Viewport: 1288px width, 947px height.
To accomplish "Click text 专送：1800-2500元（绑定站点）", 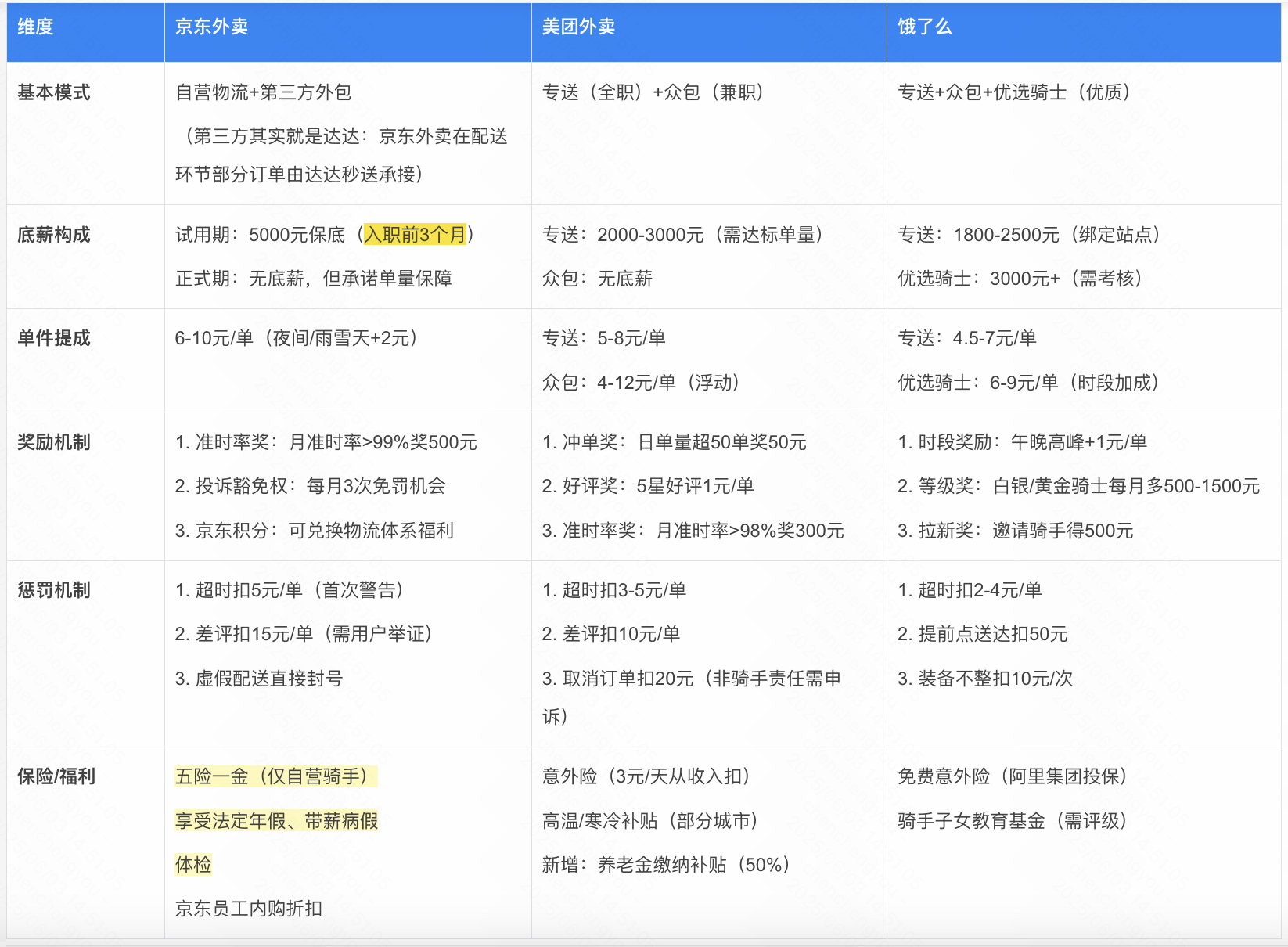I will pyautogui.click(x=1030, y=235).
